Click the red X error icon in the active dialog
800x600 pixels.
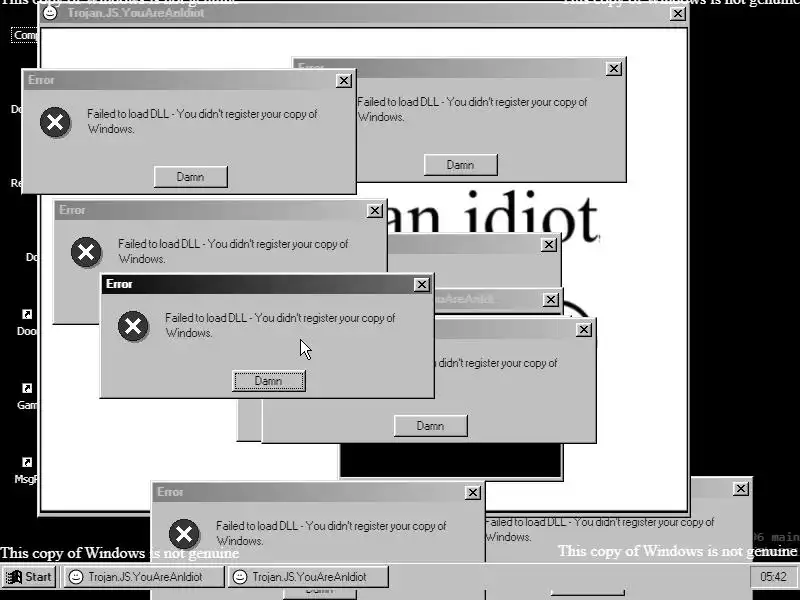pyautogui.click(x=133, y=326)
